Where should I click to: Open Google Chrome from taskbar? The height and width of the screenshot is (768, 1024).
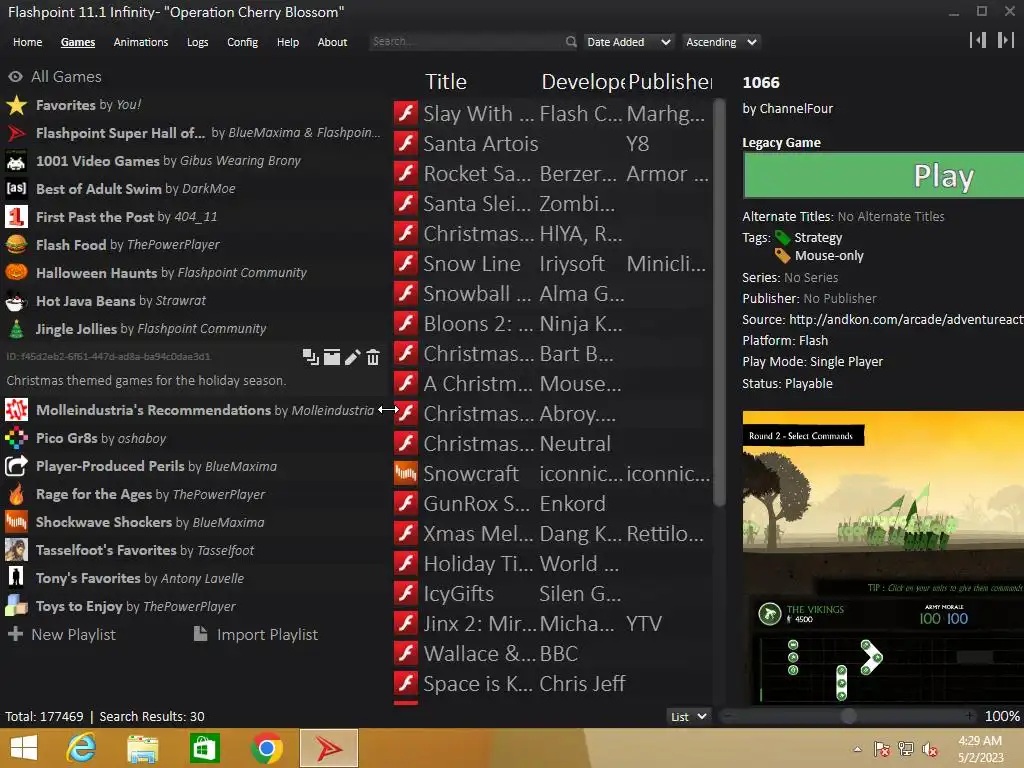click(x=266, y=748)
